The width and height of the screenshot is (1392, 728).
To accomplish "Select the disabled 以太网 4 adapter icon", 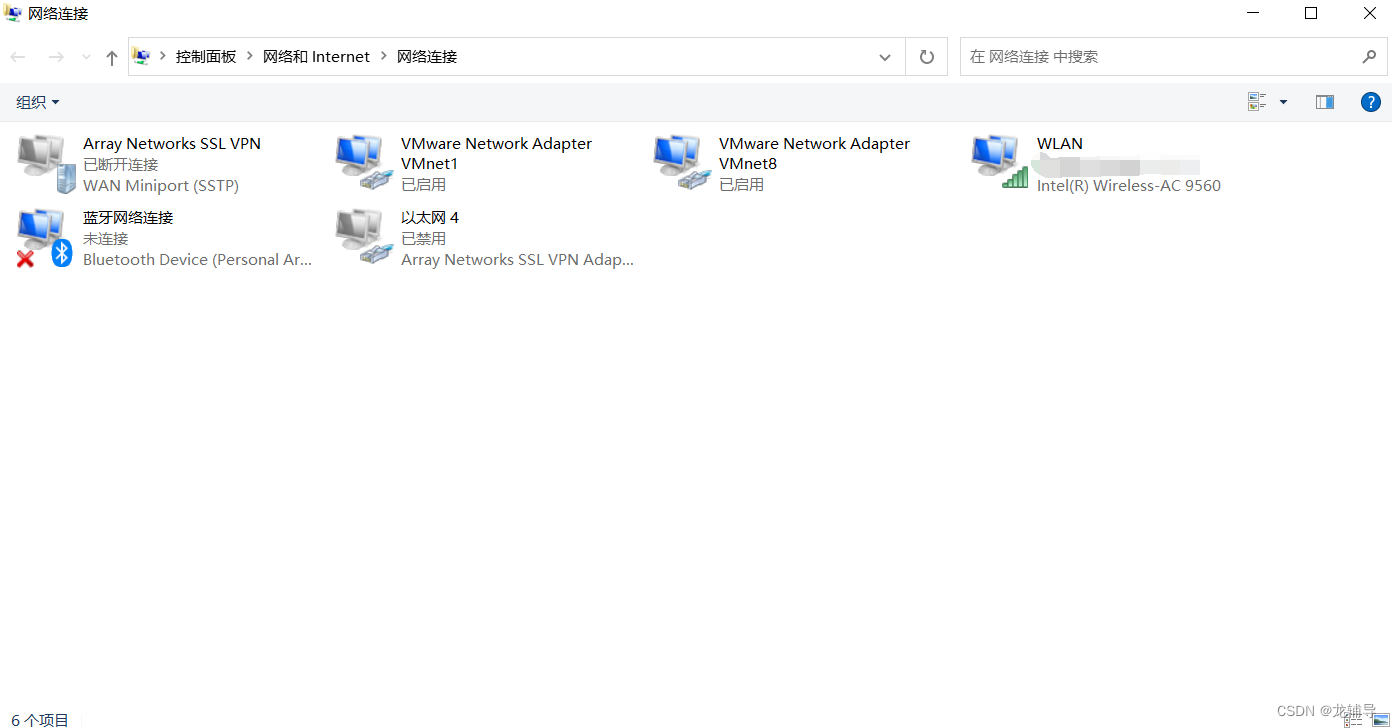I will (x=364, y=238).
